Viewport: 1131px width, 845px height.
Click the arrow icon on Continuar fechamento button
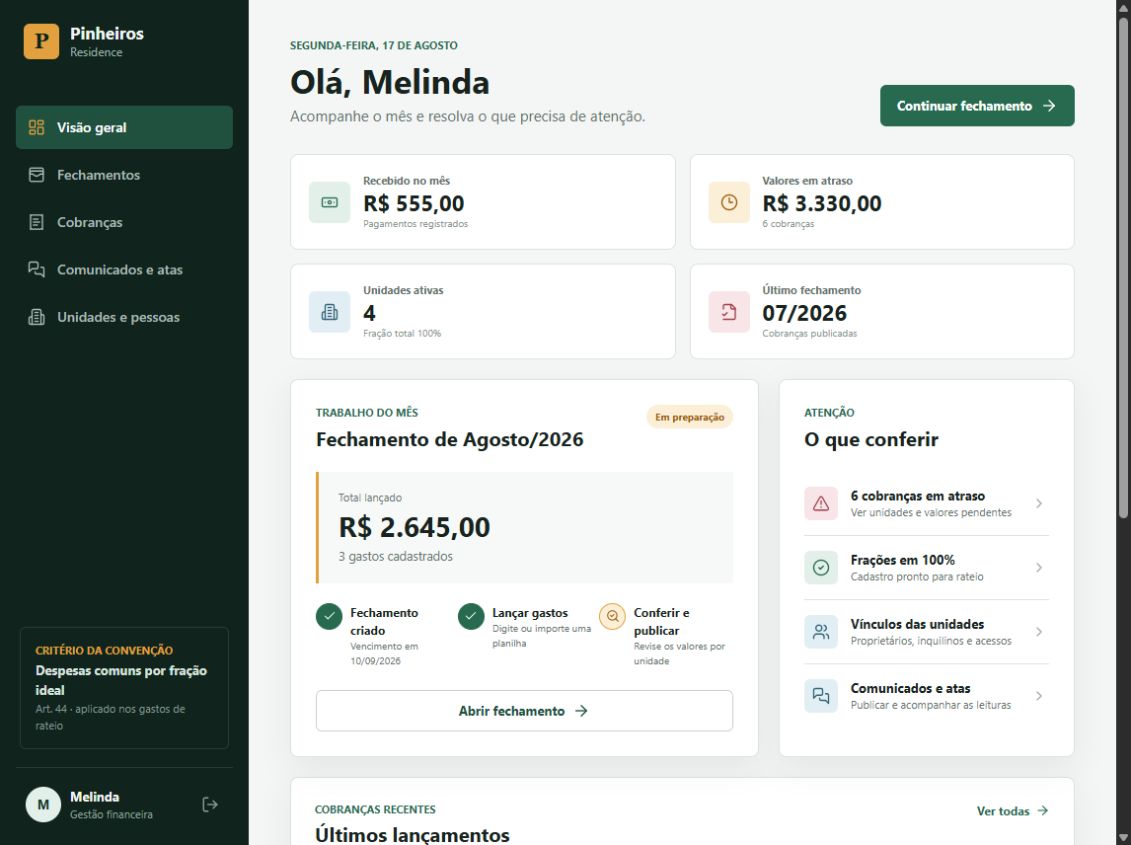pyautogui.click(x=1049, y=105)
